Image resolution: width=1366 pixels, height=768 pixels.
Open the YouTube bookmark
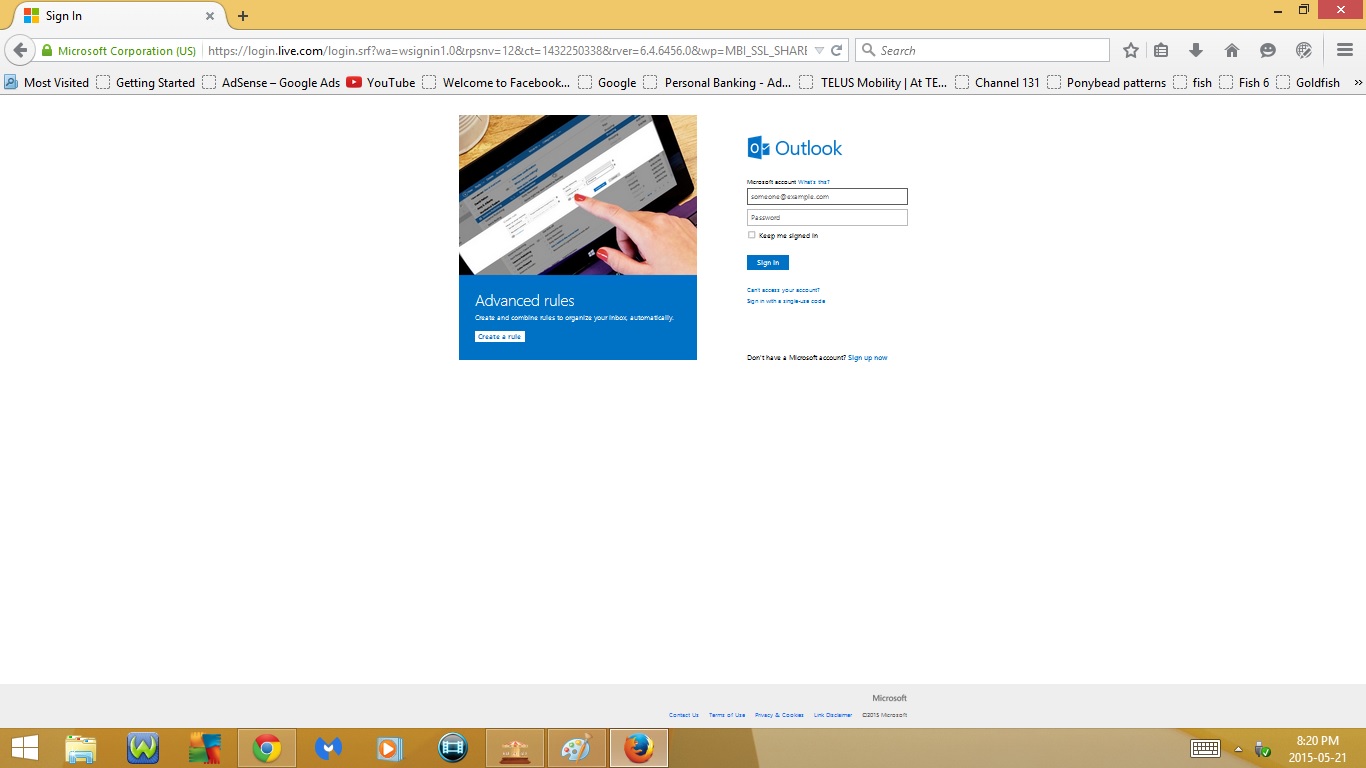pyautogui.click(x=381, y=83)
